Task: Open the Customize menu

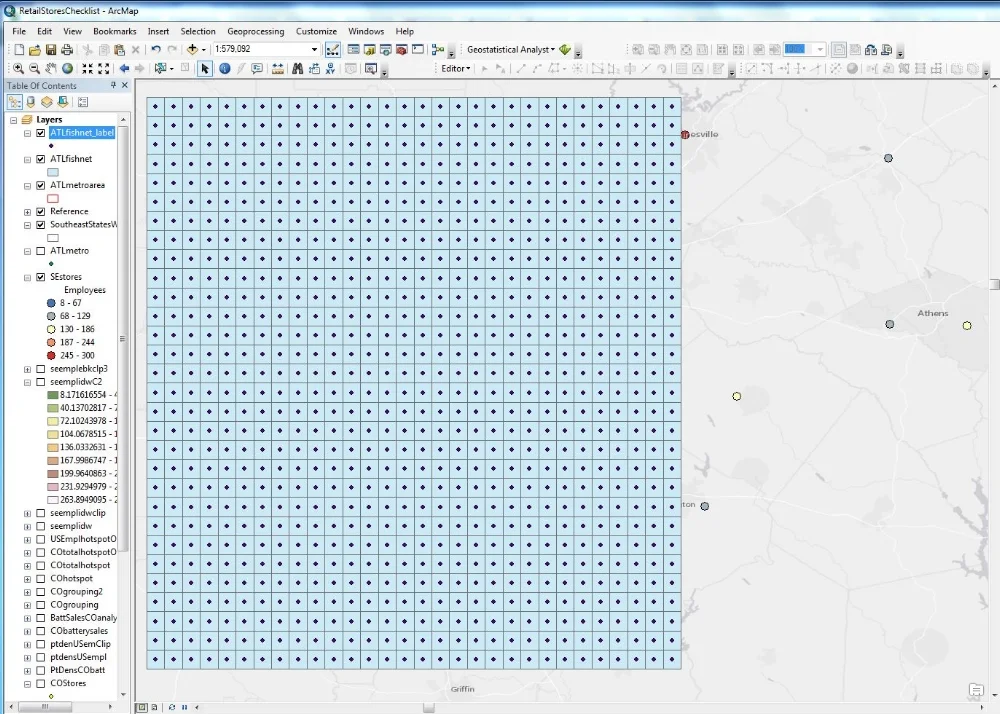Action: coord(316,31)
